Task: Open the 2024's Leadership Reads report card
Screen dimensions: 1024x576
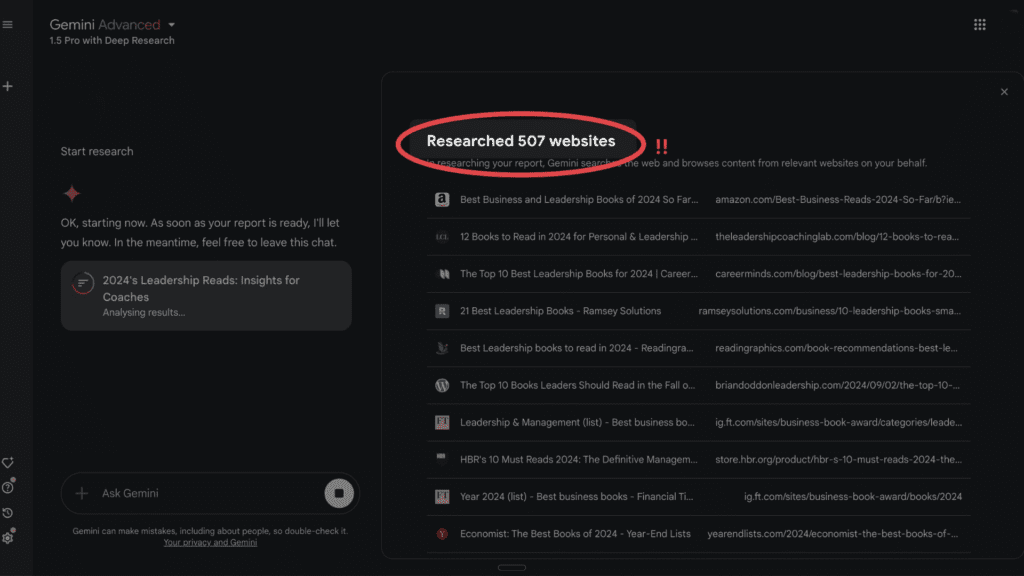Action: click(x=206, y=296)
